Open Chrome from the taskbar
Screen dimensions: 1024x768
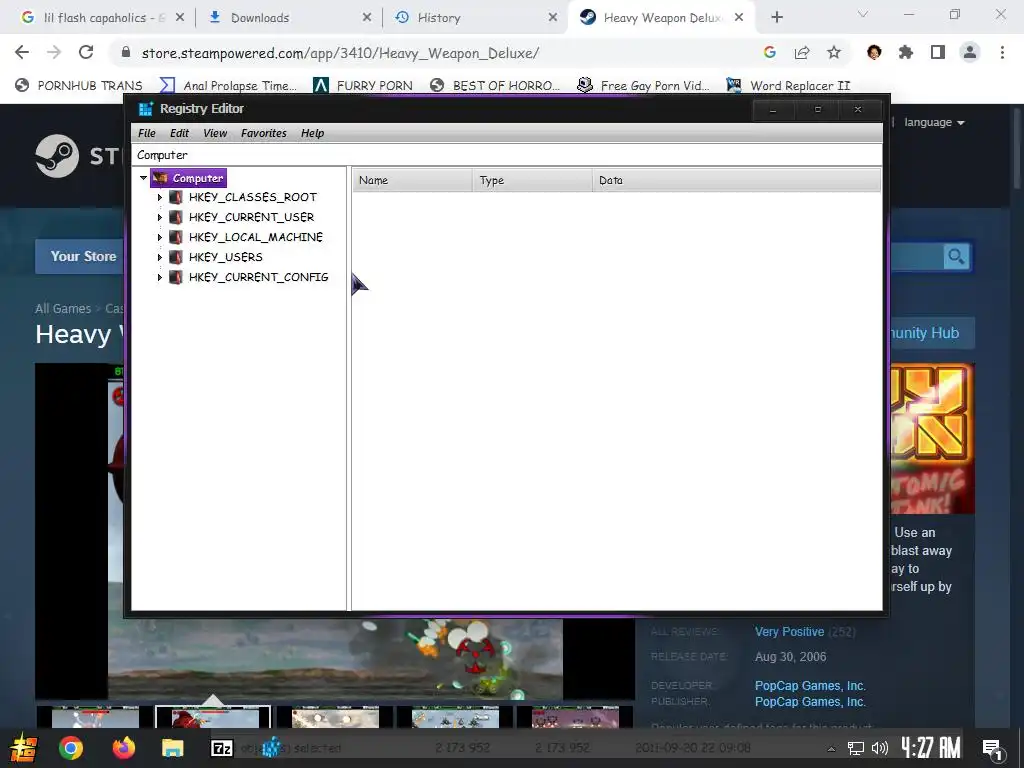coord(71,748)
